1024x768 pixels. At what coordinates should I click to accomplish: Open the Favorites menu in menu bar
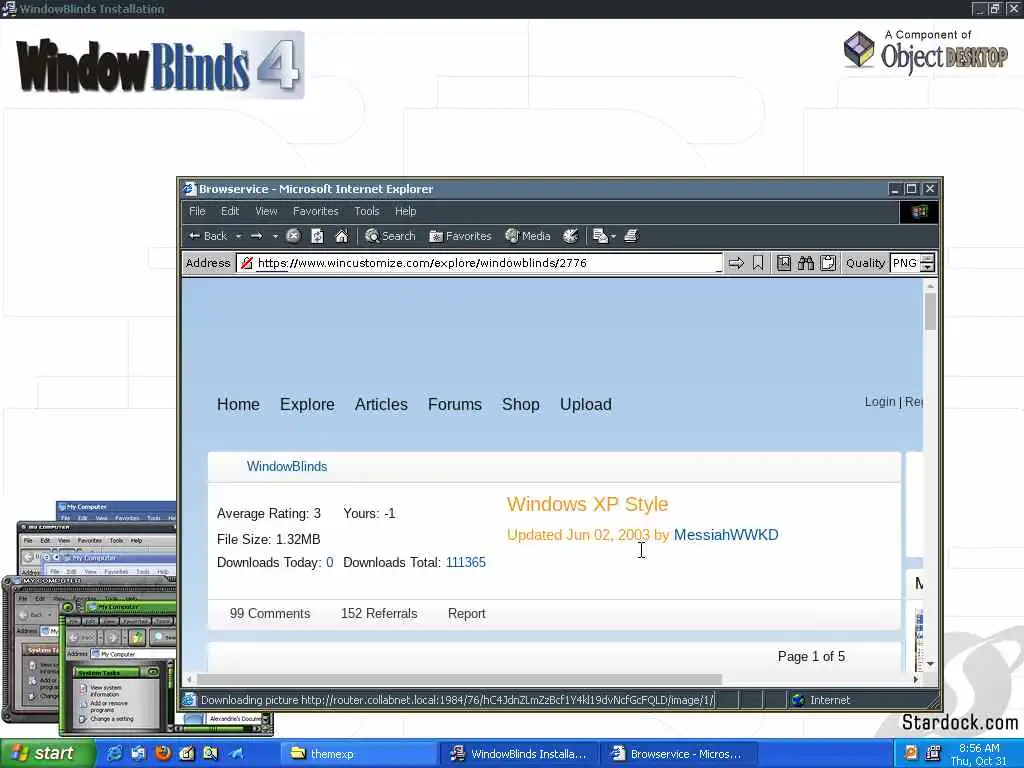click(x=315, y=211)
